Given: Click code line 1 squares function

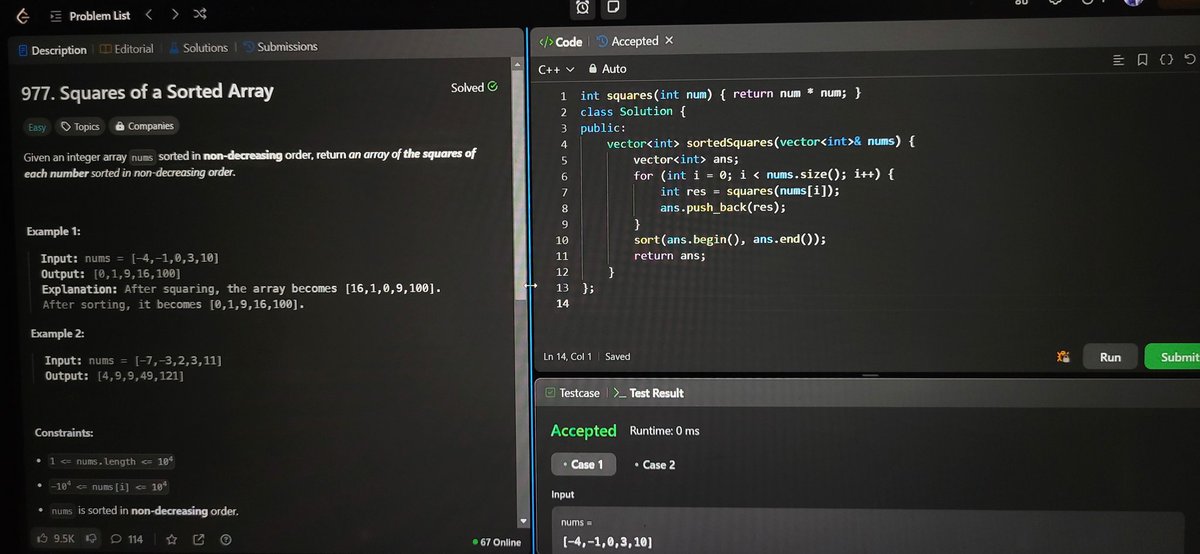Looking at the screenshot, I should [721, 94].
